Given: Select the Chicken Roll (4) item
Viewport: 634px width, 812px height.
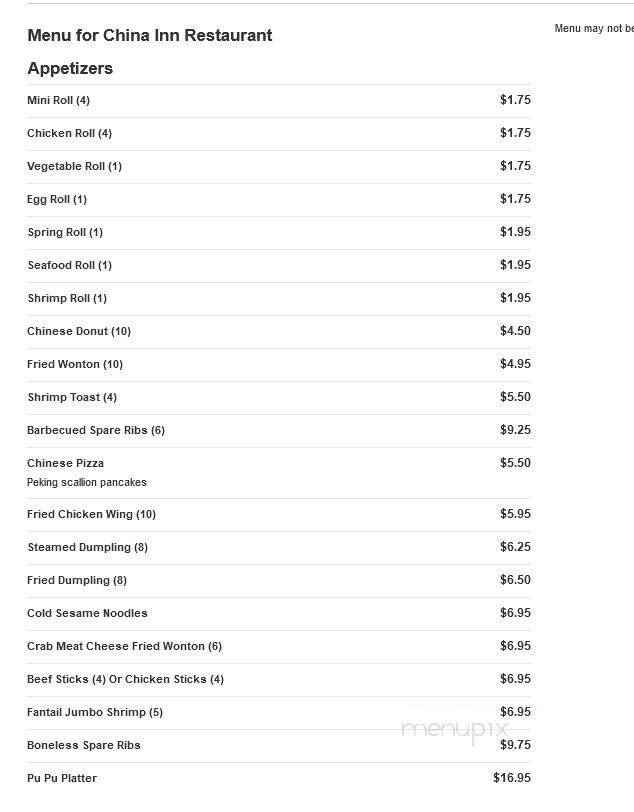Looking at the screenshot, I should [69, 133].
